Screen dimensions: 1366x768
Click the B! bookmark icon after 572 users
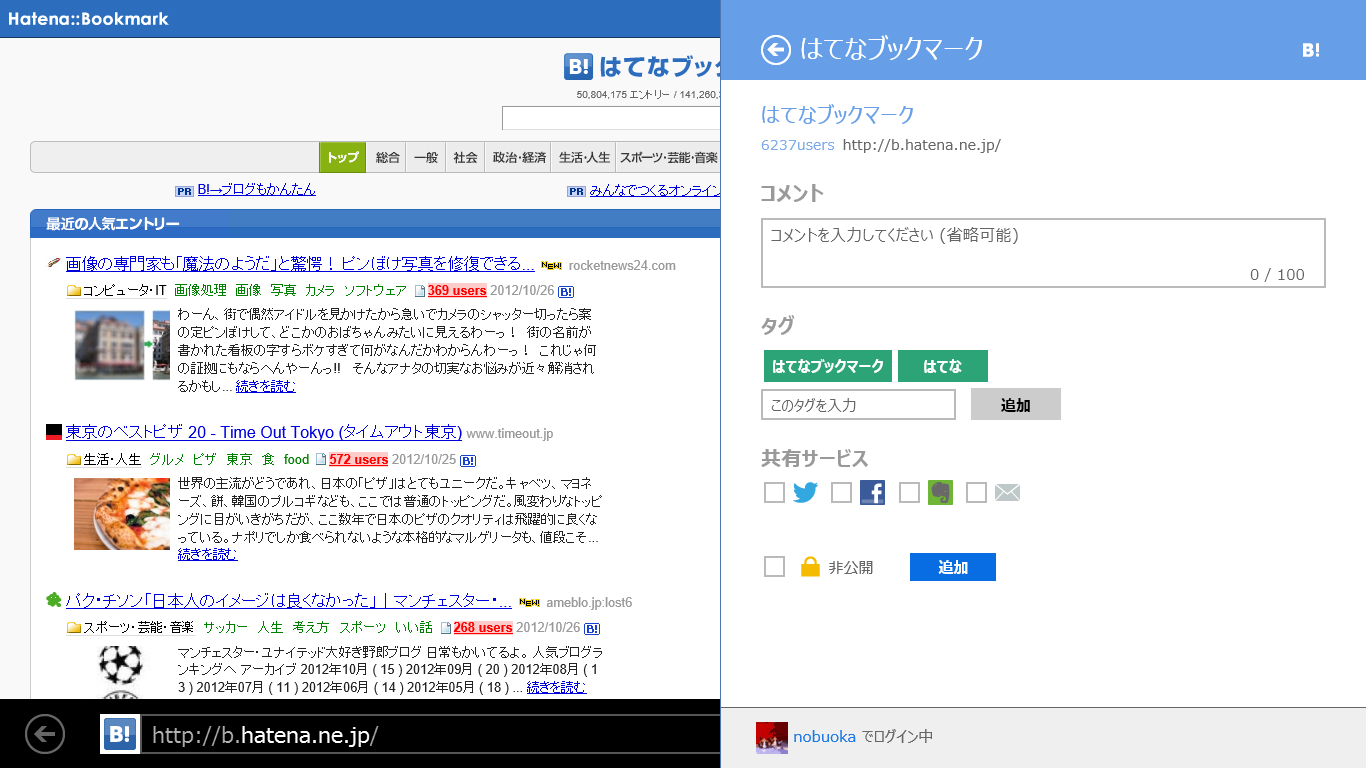click(468, 460)
